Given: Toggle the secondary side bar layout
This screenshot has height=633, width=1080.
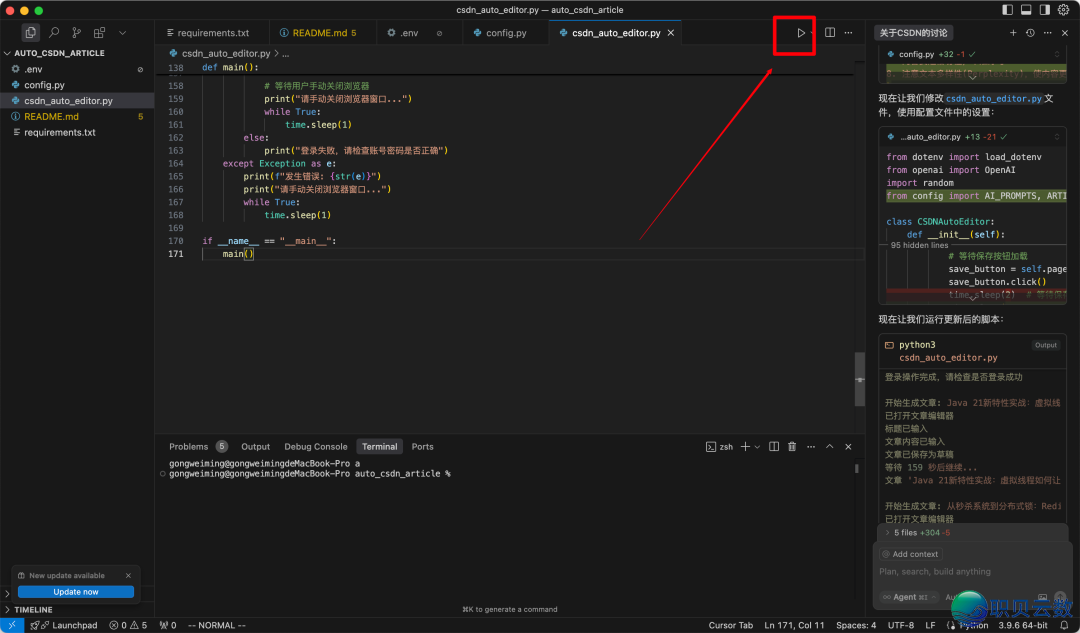Looking at the screenshot, I should pos(1045,10).
